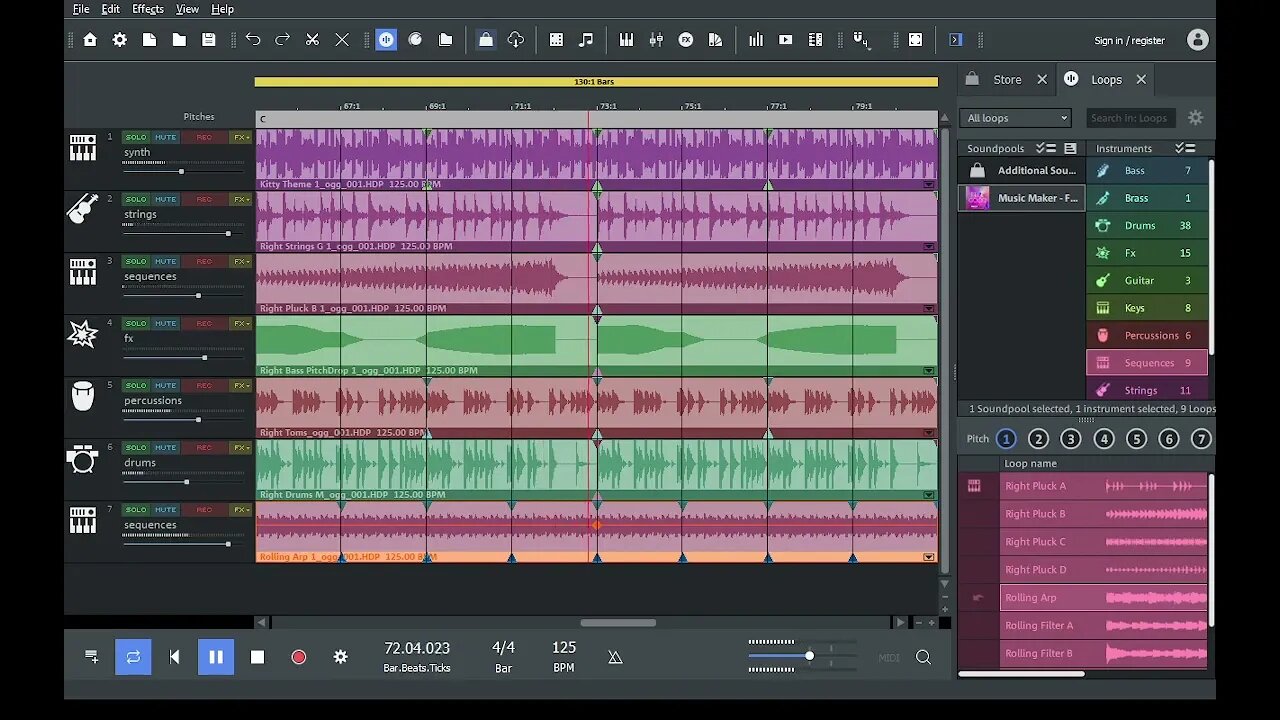The image size is (1280, 720).
Task: Select the drum kit icon of drums track
Action: point(82,459)
